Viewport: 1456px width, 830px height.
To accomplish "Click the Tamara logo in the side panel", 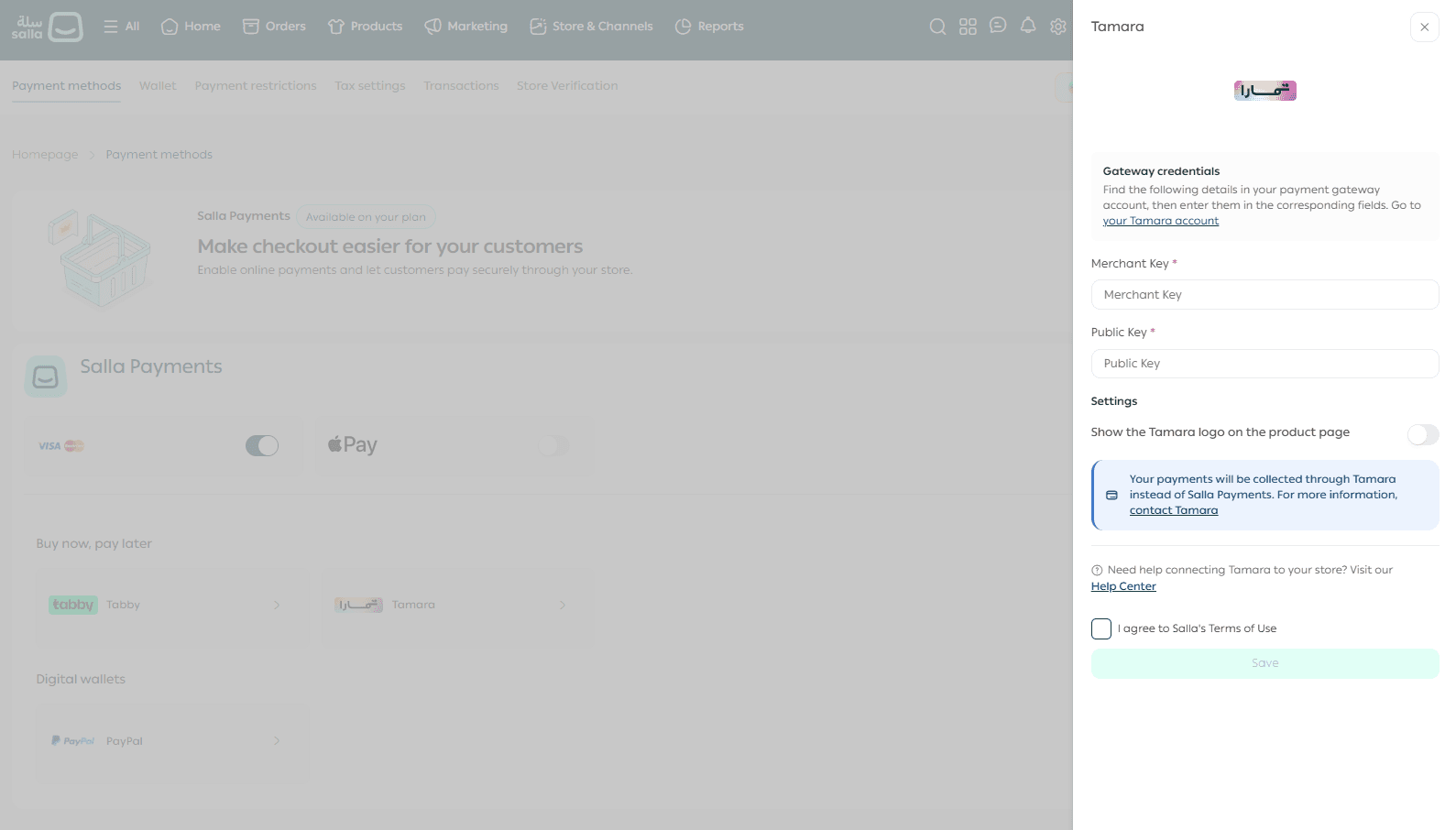I will (x=1264, y=90).
